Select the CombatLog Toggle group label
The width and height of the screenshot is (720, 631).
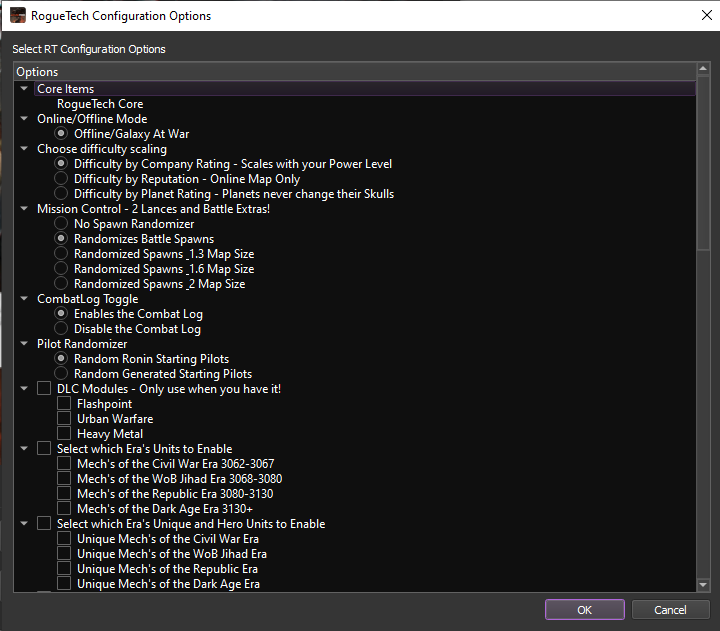click(88, 299)
